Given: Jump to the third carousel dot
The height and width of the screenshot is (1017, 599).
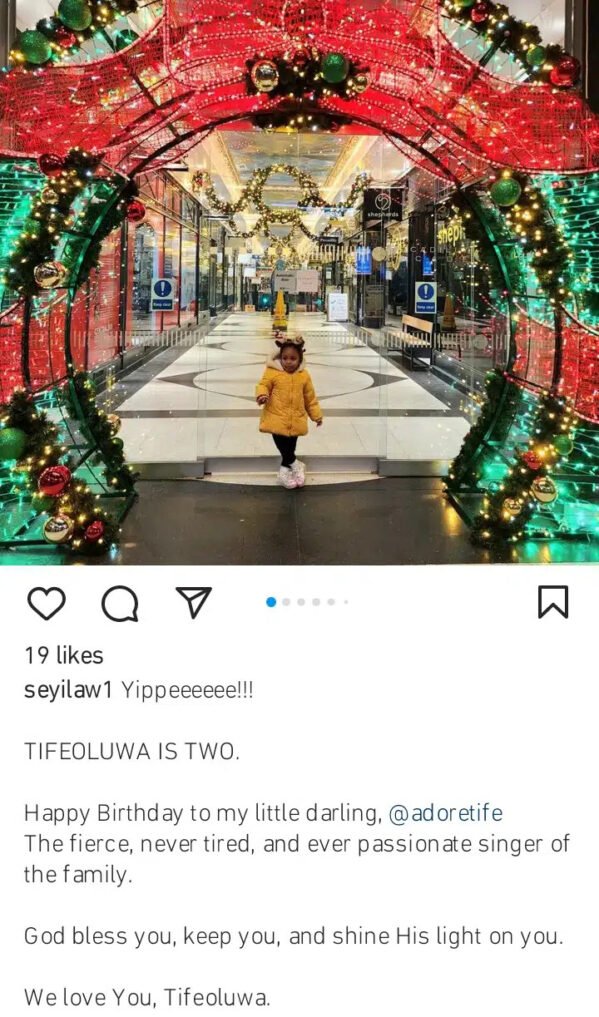Looking at the screenshot, I should 301,602.
